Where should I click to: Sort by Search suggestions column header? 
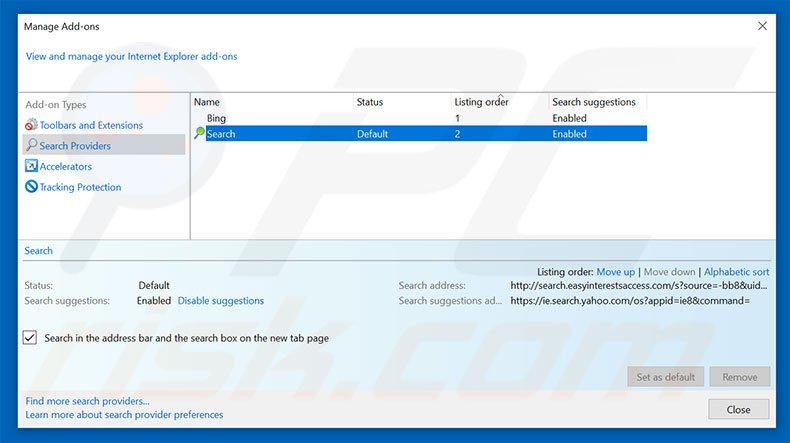tap(594, 102)
